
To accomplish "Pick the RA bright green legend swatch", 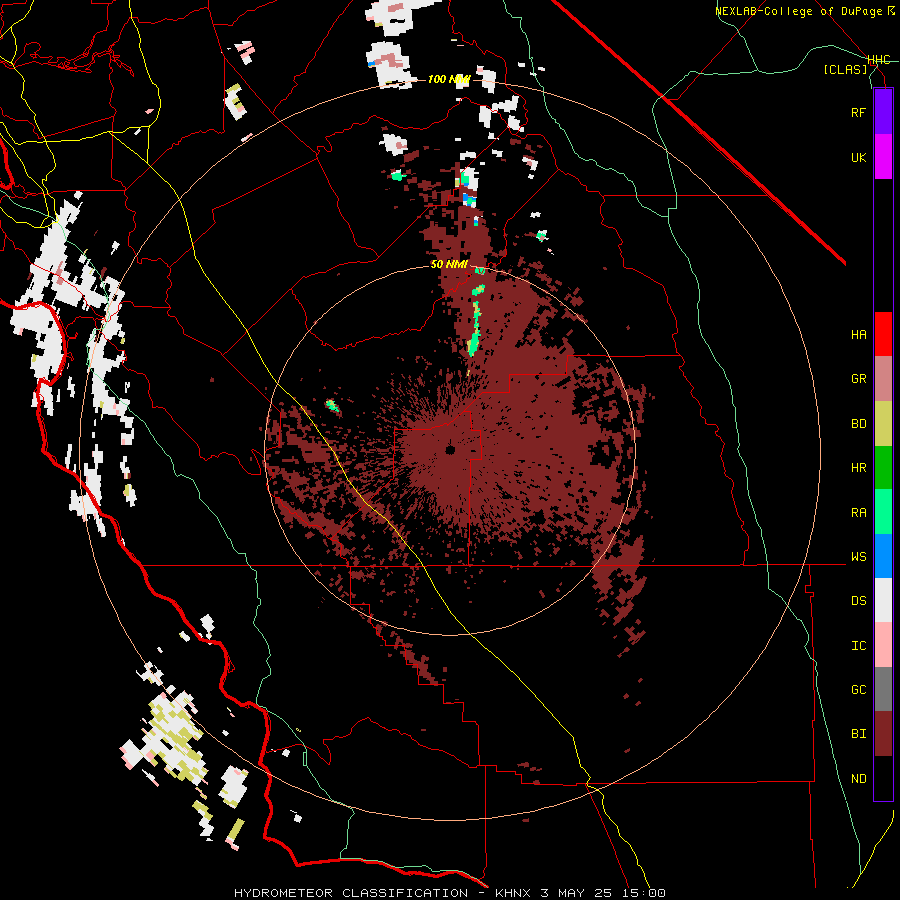I will click(883, 512).
